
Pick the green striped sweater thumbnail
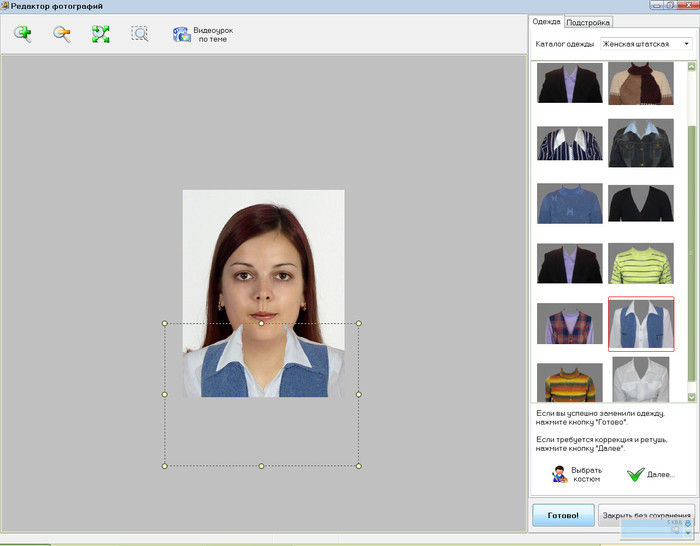point(641,263)
